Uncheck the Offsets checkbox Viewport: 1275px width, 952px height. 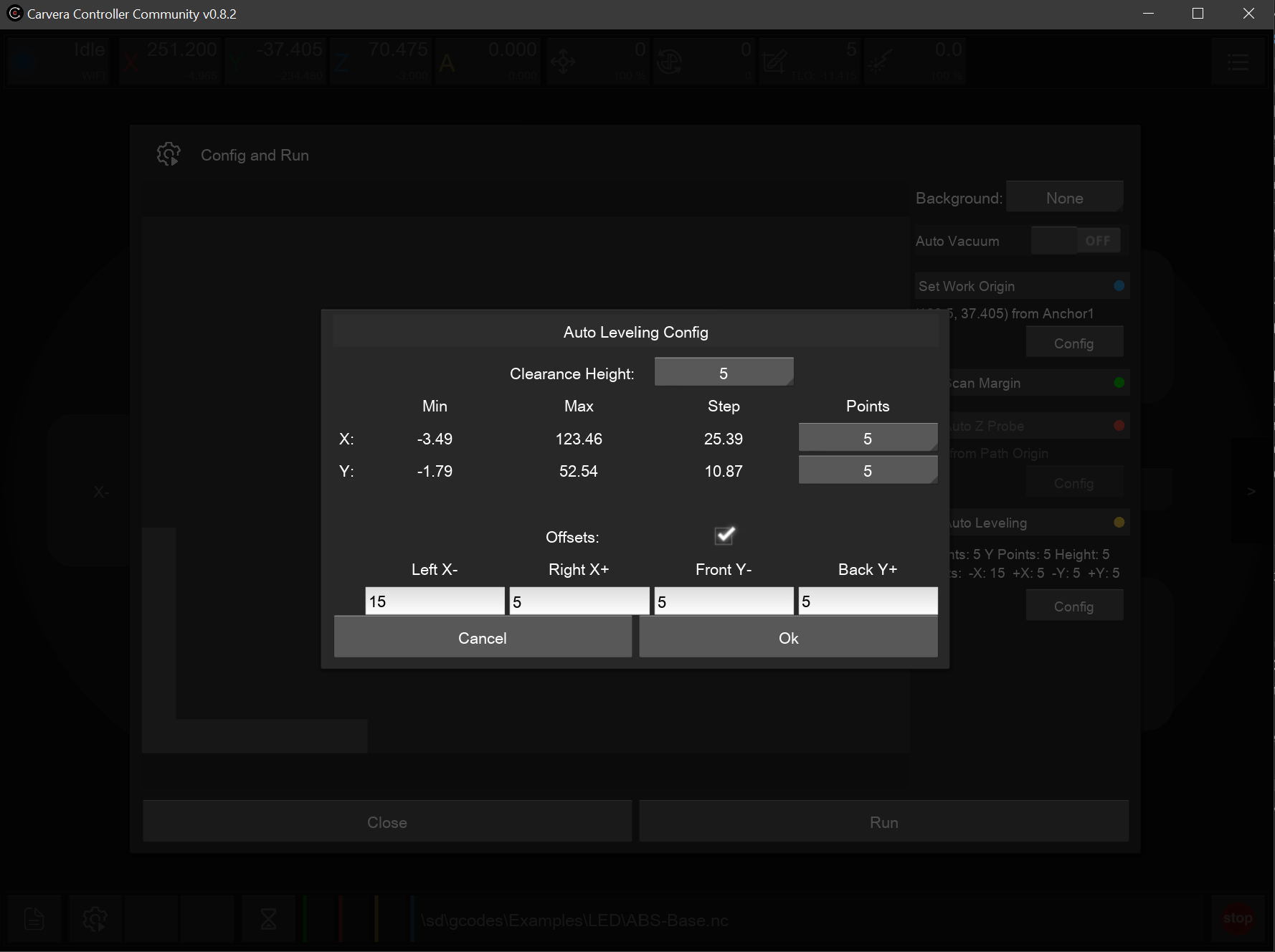coord(724,535)
